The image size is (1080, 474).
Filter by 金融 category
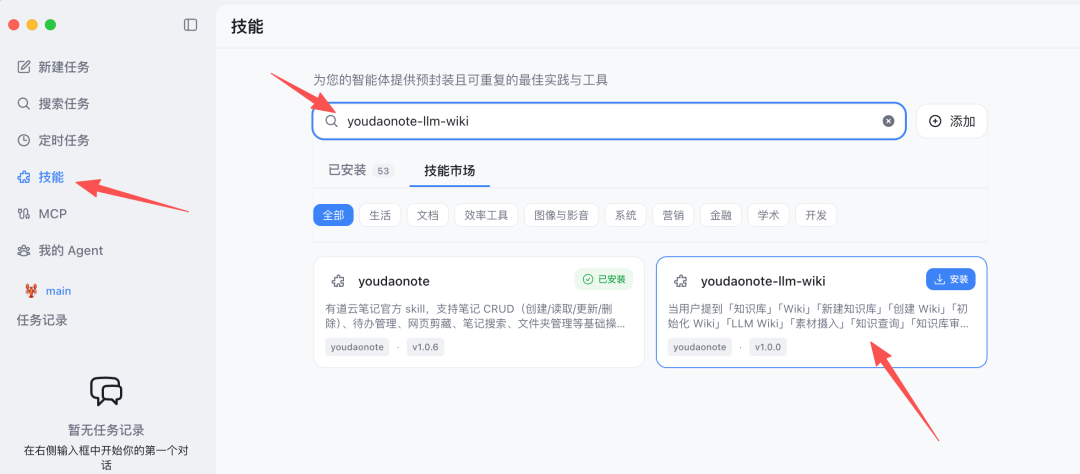pos(720,215)
